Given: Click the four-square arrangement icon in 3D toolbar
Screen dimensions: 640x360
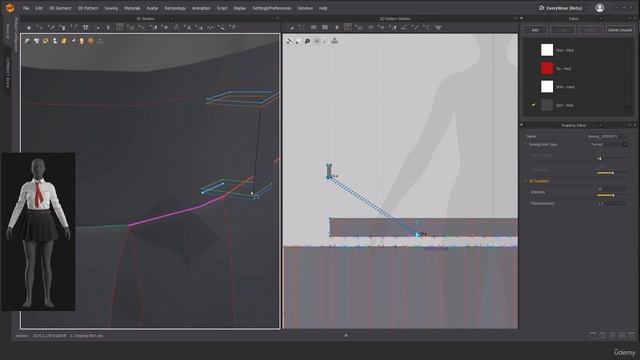Looking at the screenshot, I should click(86, 27).
